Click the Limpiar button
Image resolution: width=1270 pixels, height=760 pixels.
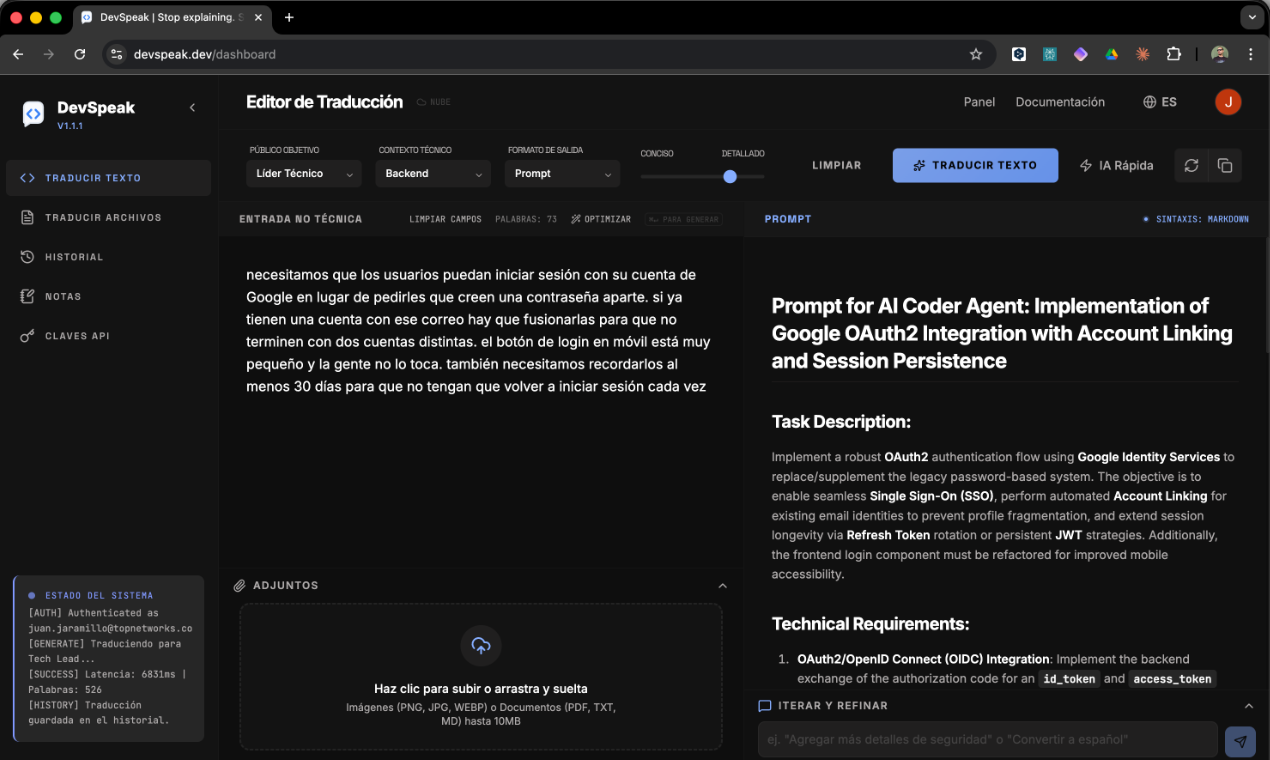837,165
